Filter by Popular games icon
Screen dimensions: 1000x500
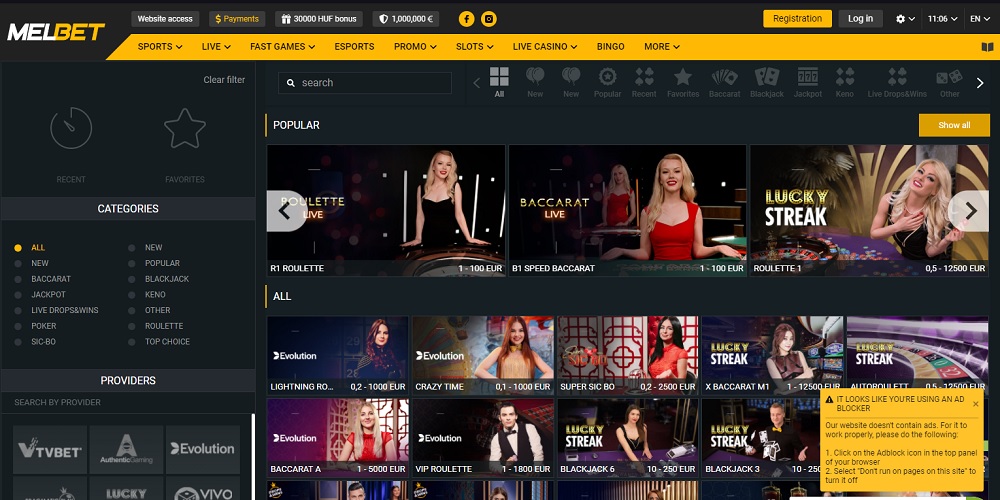[607, 78]
